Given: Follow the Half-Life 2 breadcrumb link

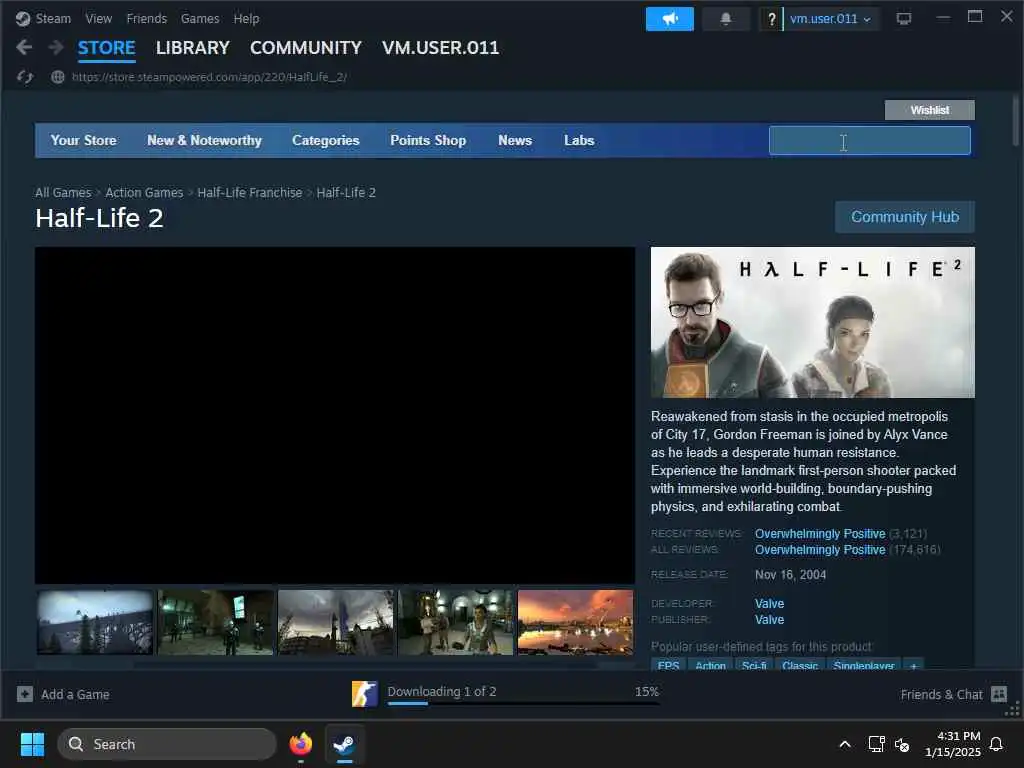Looking at the screenshot, I should pyautogui.click(x=346, y=193).
